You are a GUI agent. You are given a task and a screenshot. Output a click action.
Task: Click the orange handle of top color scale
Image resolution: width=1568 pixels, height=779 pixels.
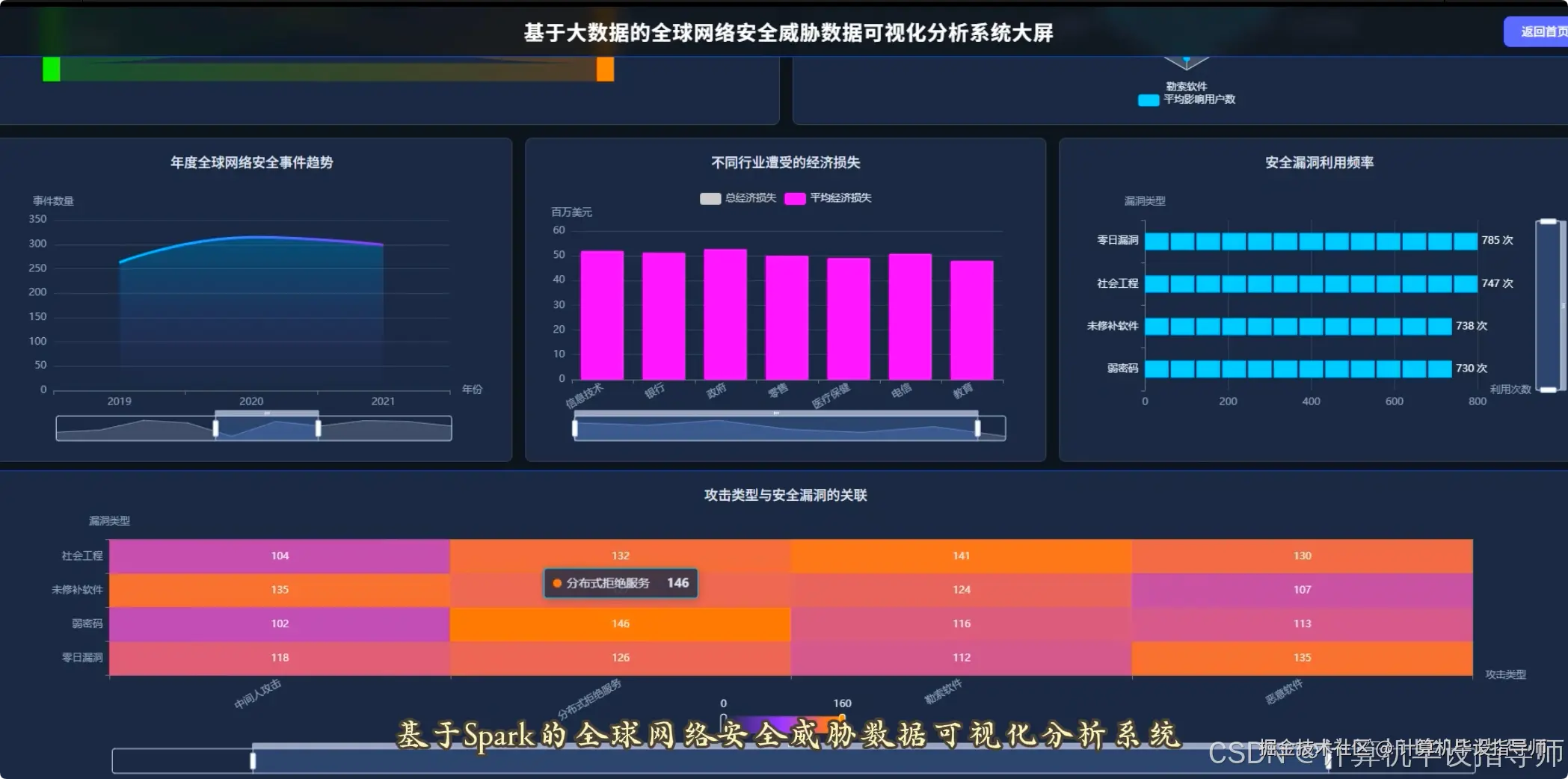point(605,69)
